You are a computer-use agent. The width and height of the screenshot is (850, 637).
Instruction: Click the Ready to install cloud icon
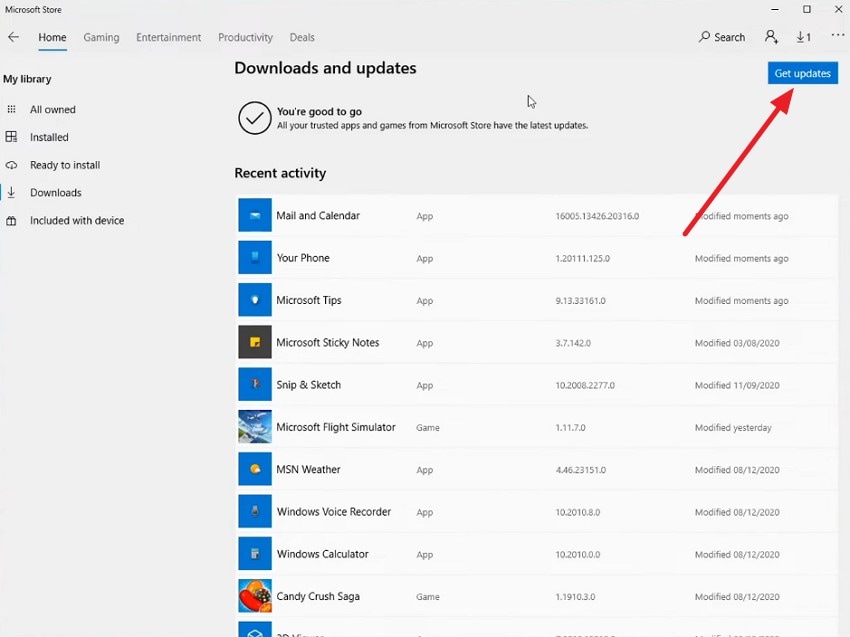[x=11, y=165]
